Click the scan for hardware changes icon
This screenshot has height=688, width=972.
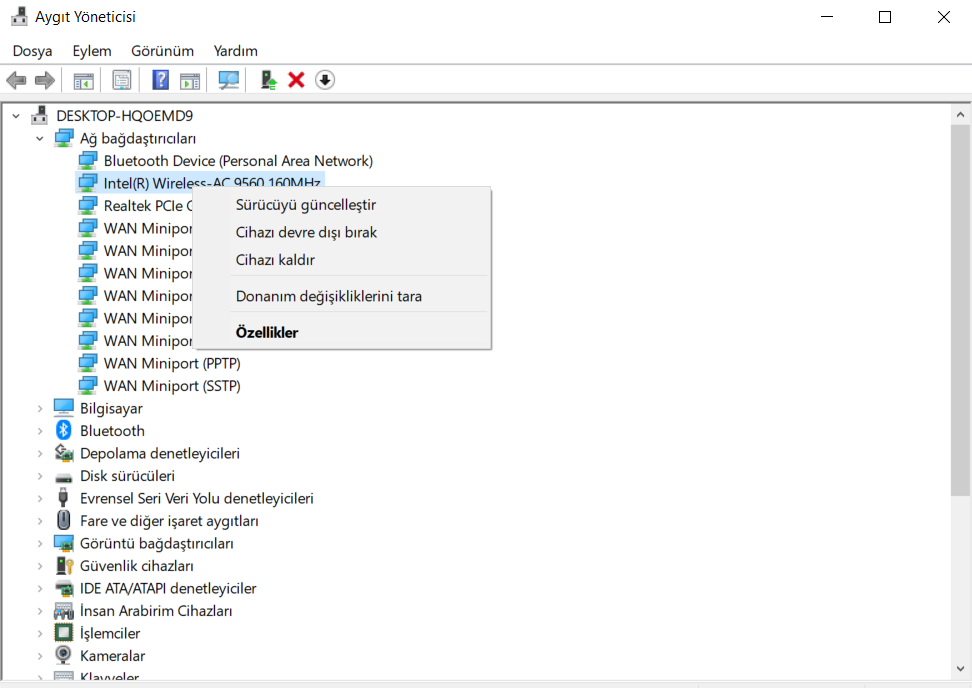(x=227, y=79)
